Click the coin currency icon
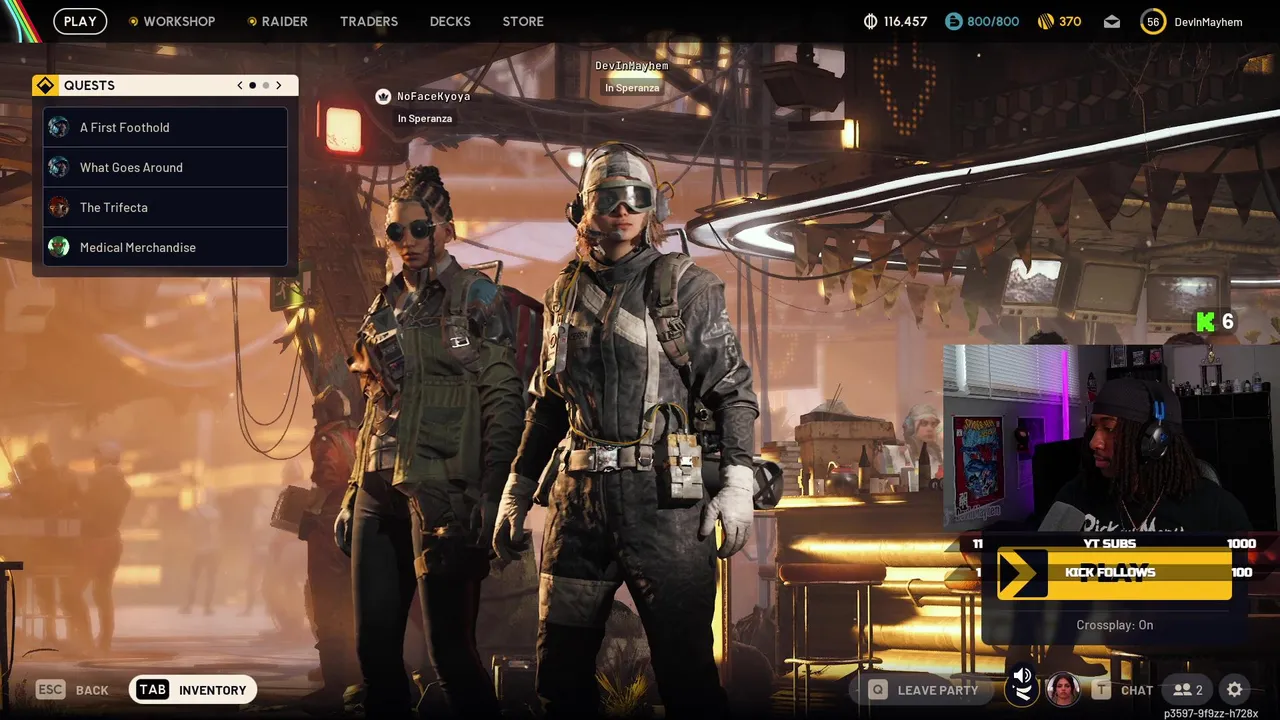 (x=870, y=21)
